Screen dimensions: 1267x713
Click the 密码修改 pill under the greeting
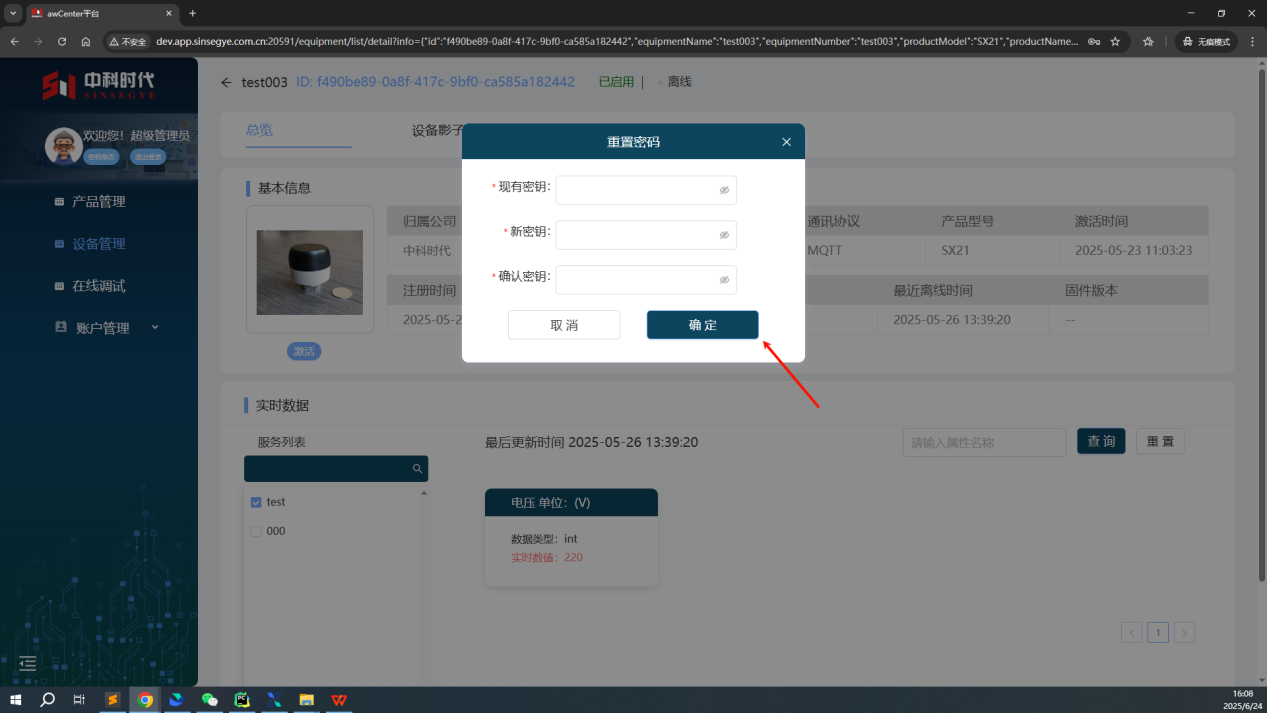(x=101, y=157)
